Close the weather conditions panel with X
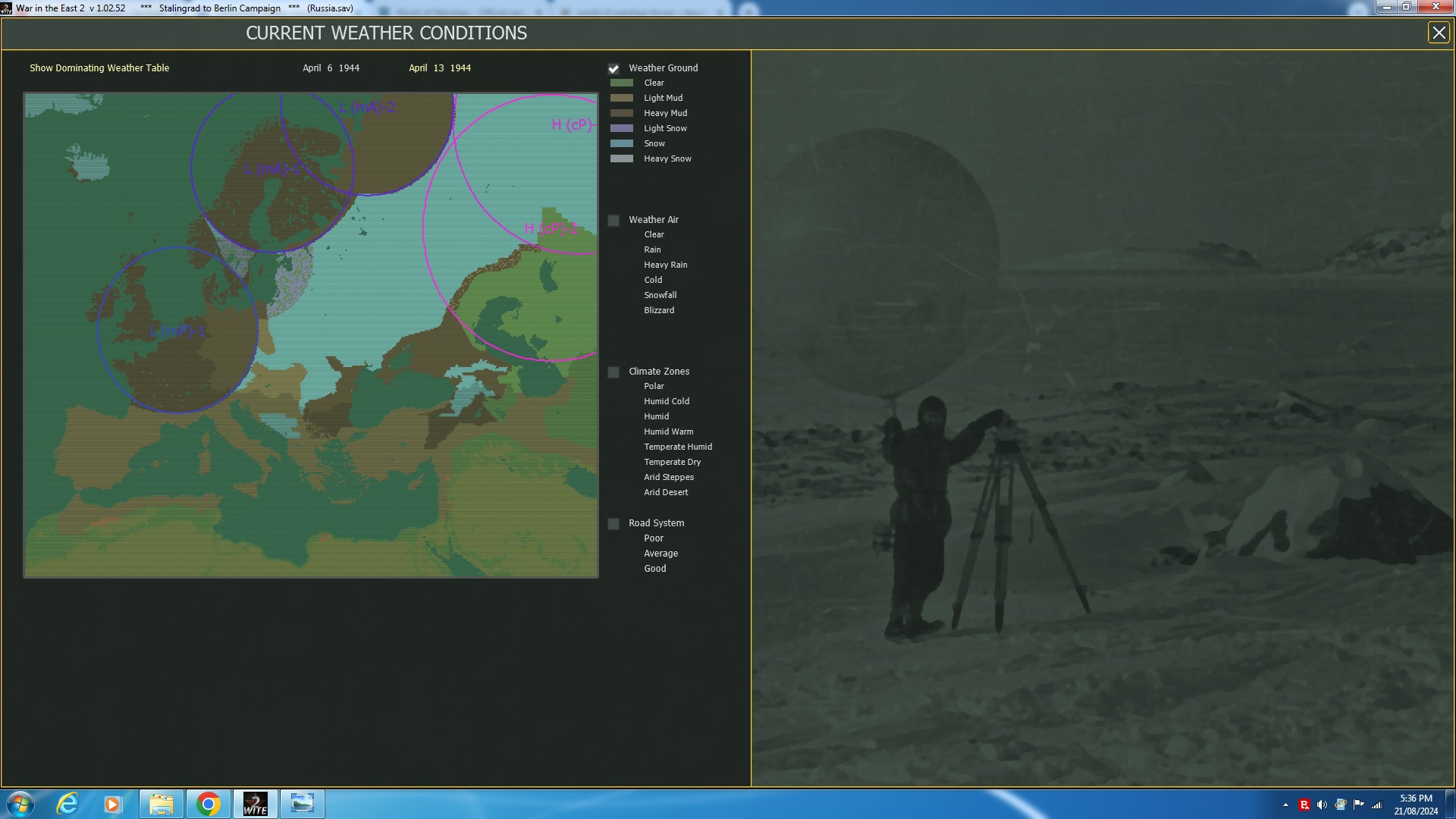This screenshot has width=1456, height=819. [1438, 33]
